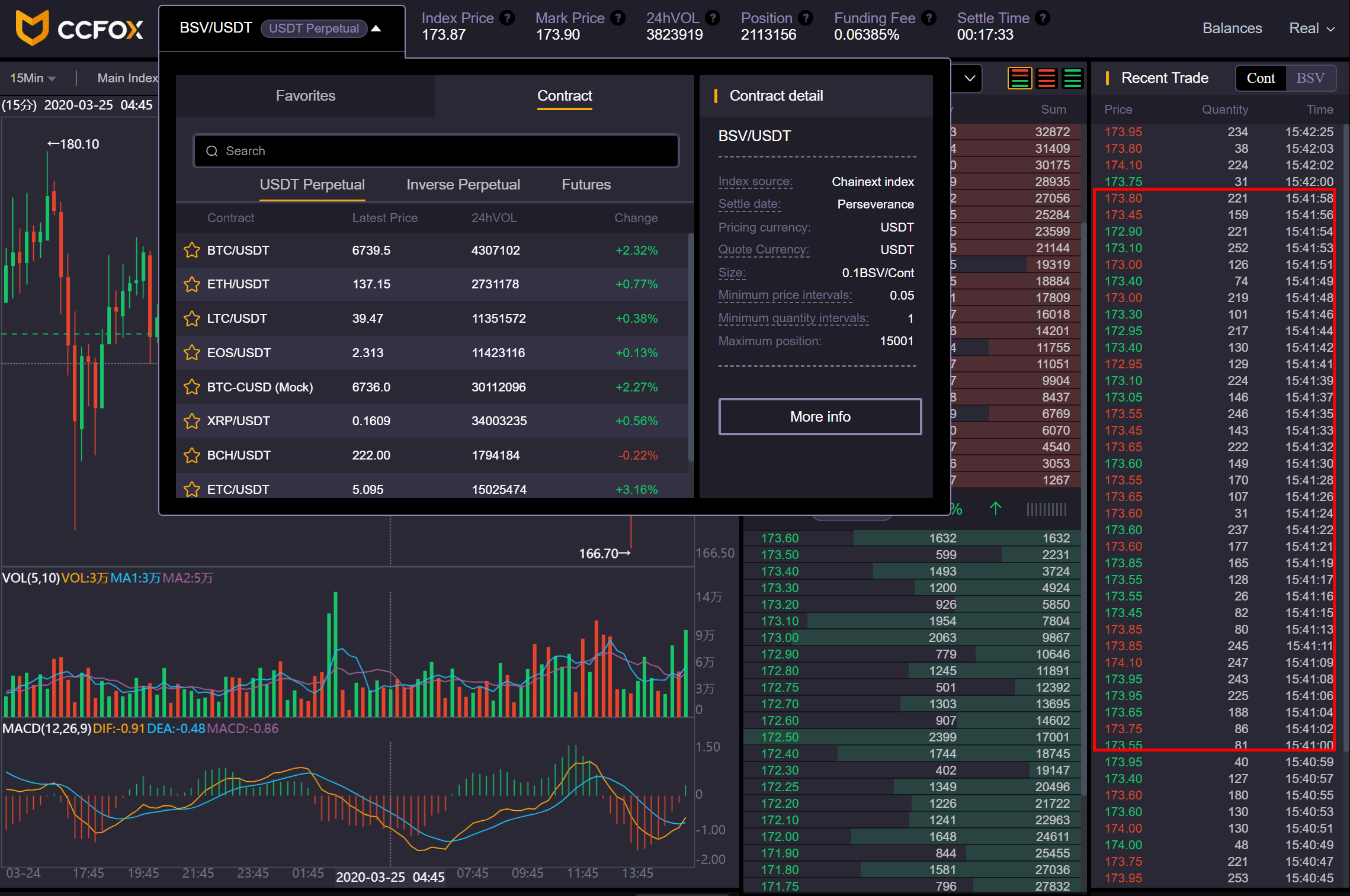
Task: Favorite the ETC/USDT contract star
Action: pos(192,490)
